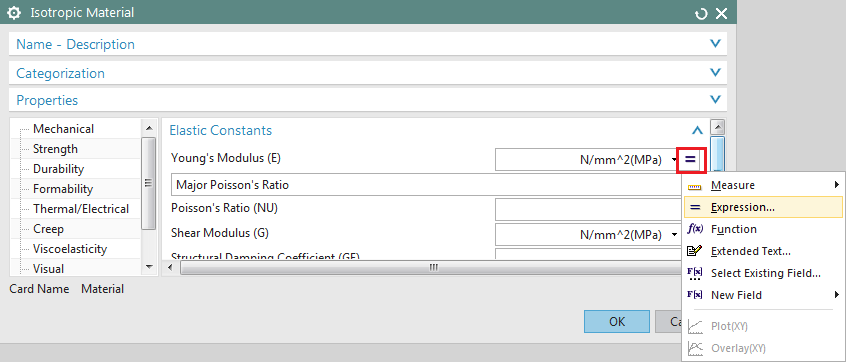
Task: Click the Card Name label
Action: pos(39,289)
